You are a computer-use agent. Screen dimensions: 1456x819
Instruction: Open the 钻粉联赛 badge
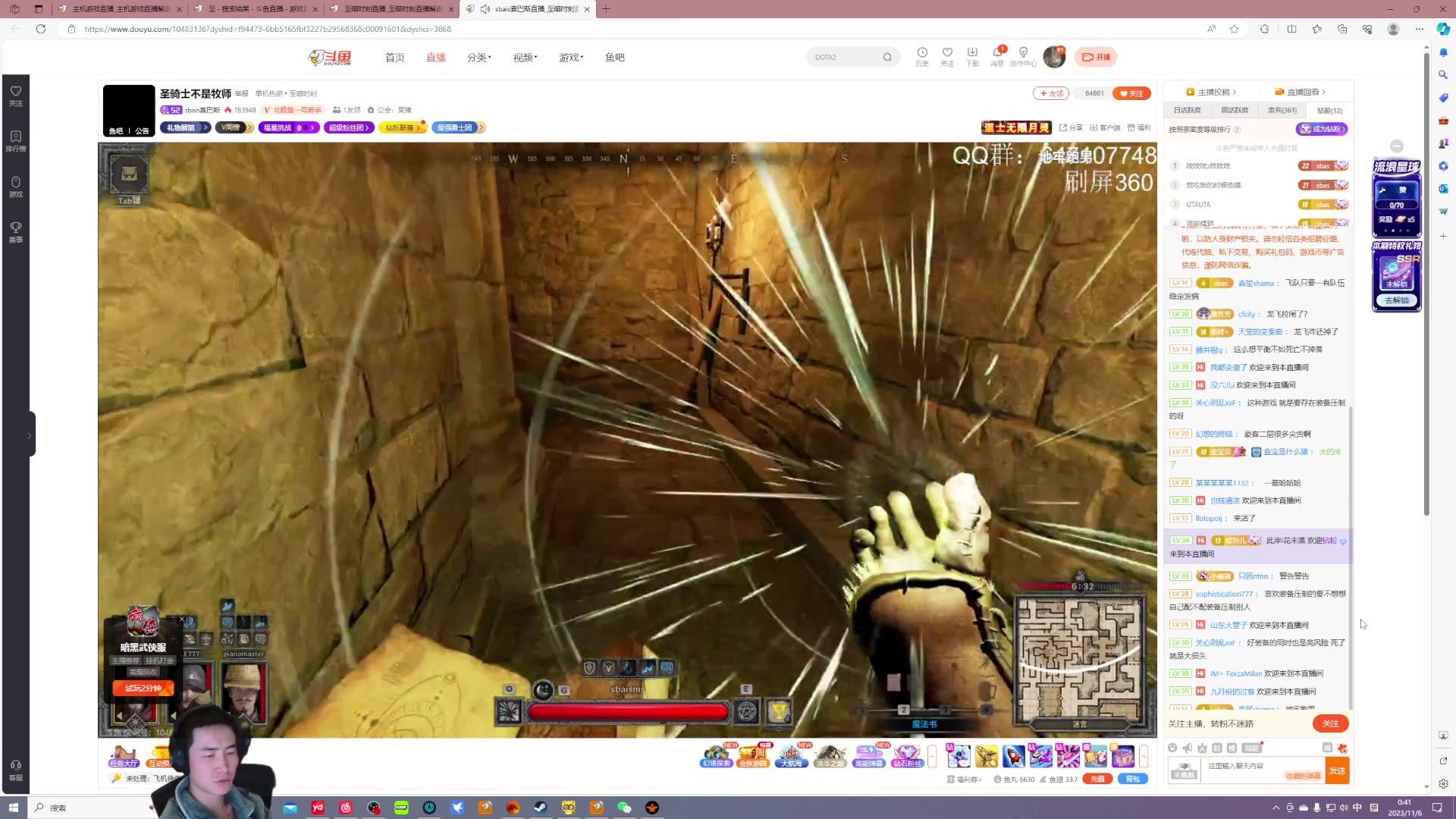tap(402, 128)
